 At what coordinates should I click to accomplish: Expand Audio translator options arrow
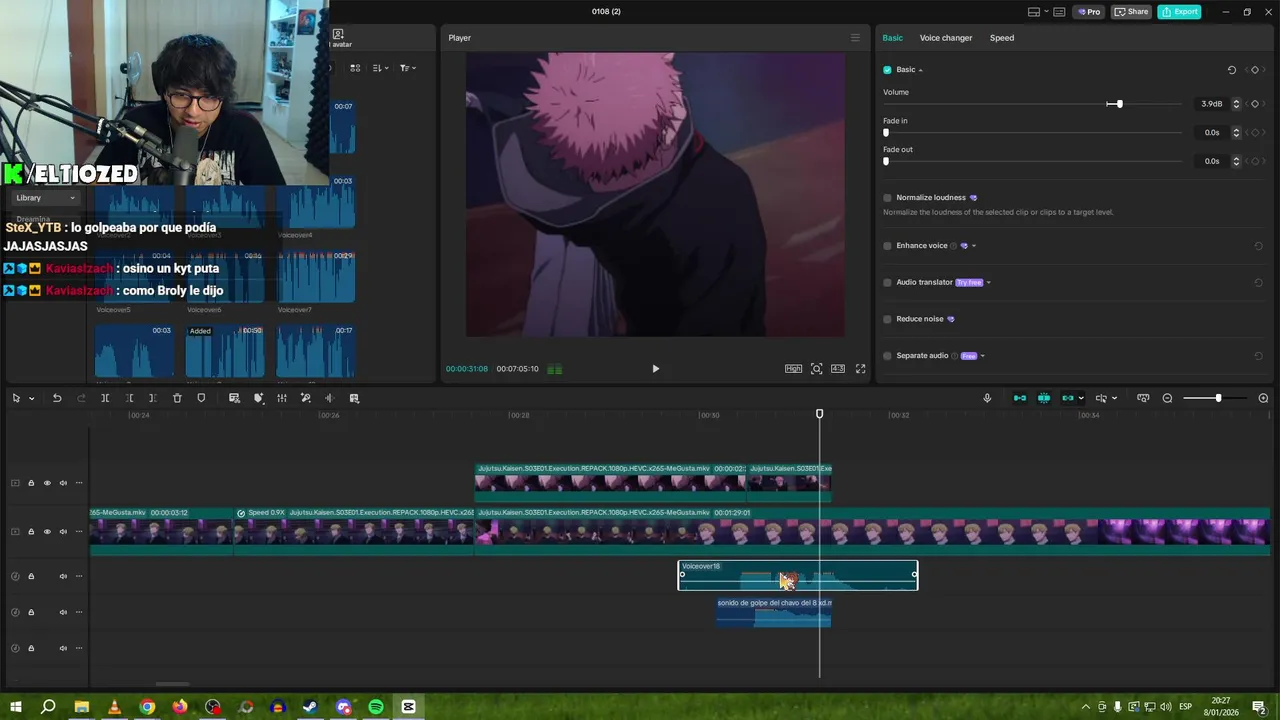(989, 282)
